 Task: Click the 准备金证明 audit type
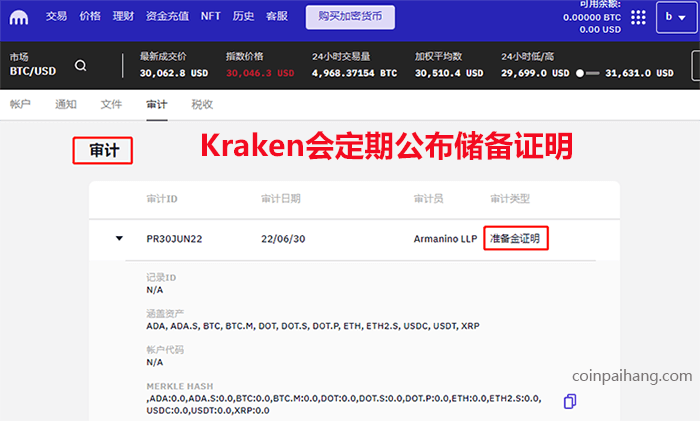(x=516, y=238)
